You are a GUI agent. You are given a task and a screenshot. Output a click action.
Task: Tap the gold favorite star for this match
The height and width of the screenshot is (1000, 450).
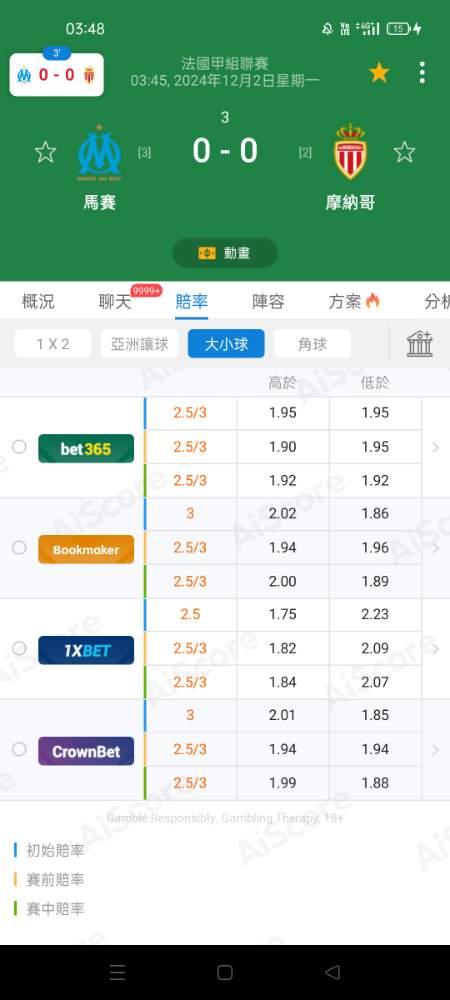[379, 73]
